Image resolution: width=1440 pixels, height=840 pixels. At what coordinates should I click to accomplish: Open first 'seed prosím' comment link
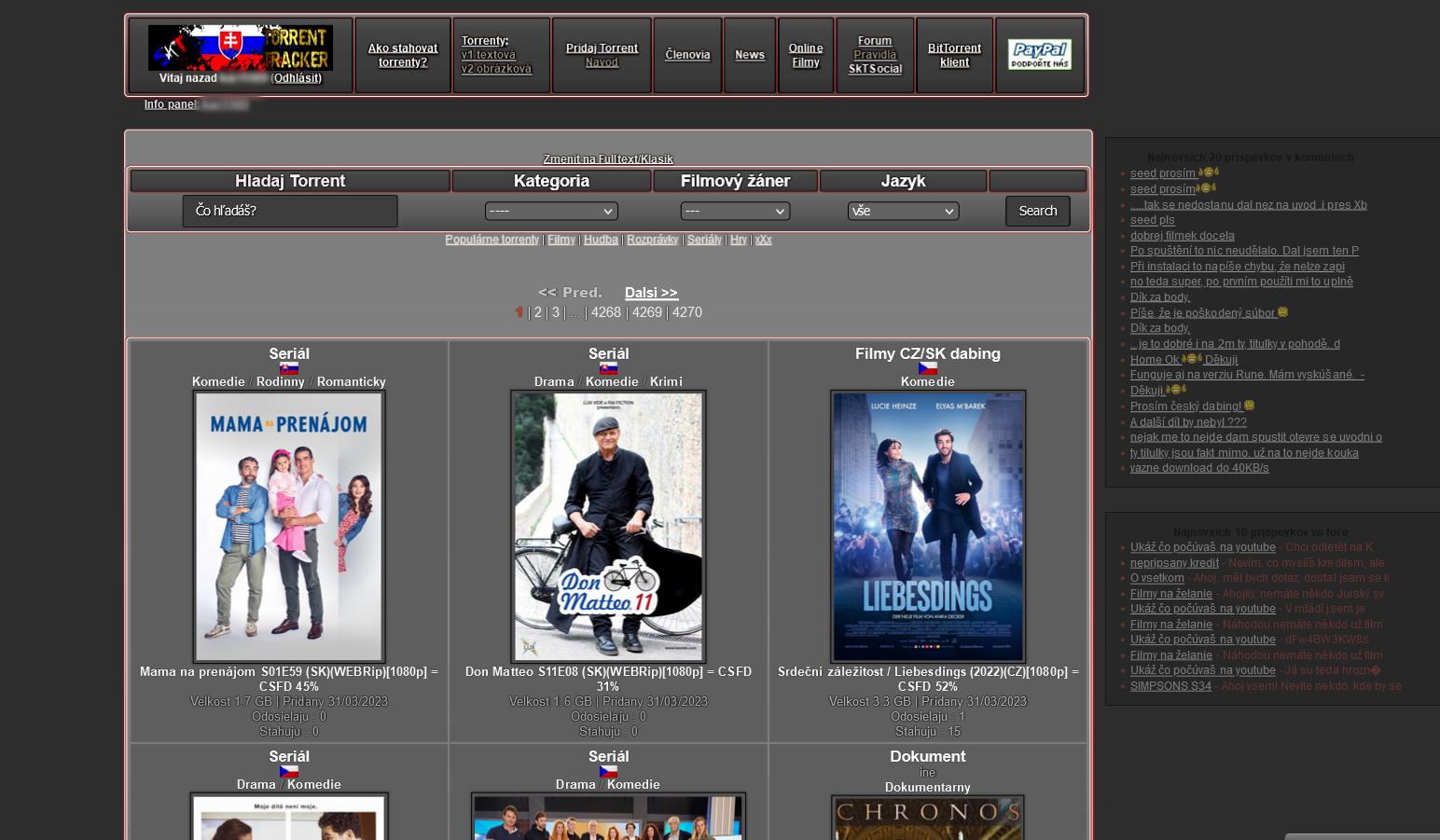pos(1164,173)
